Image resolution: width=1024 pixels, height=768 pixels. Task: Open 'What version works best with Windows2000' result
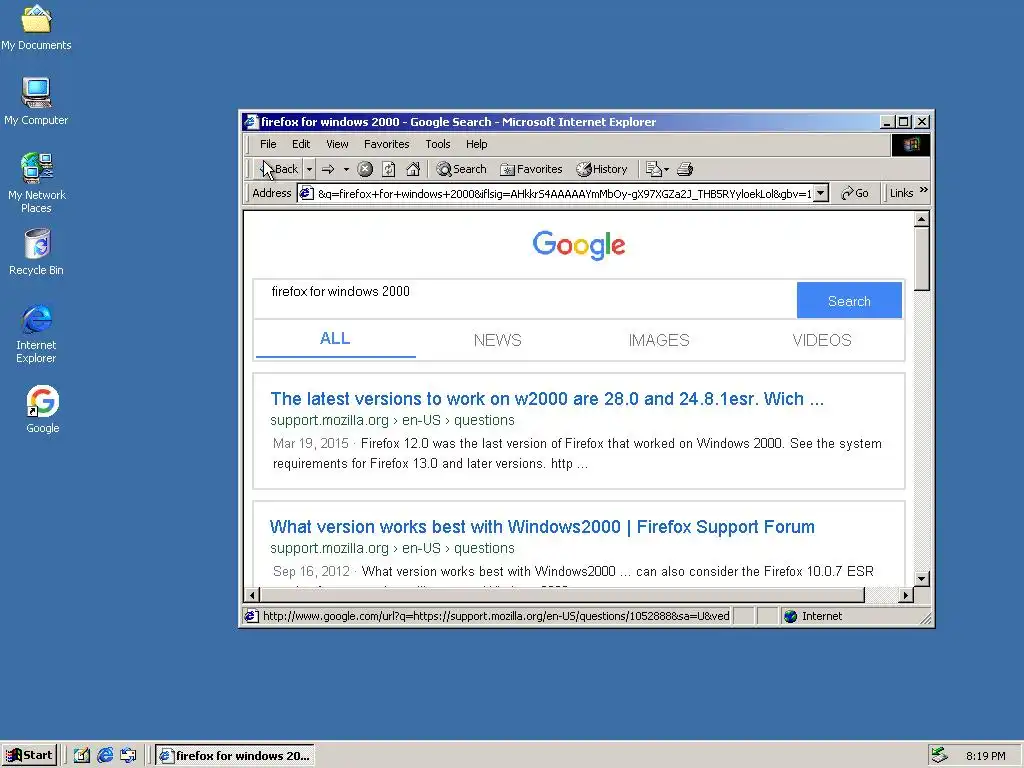coord(542,526)
